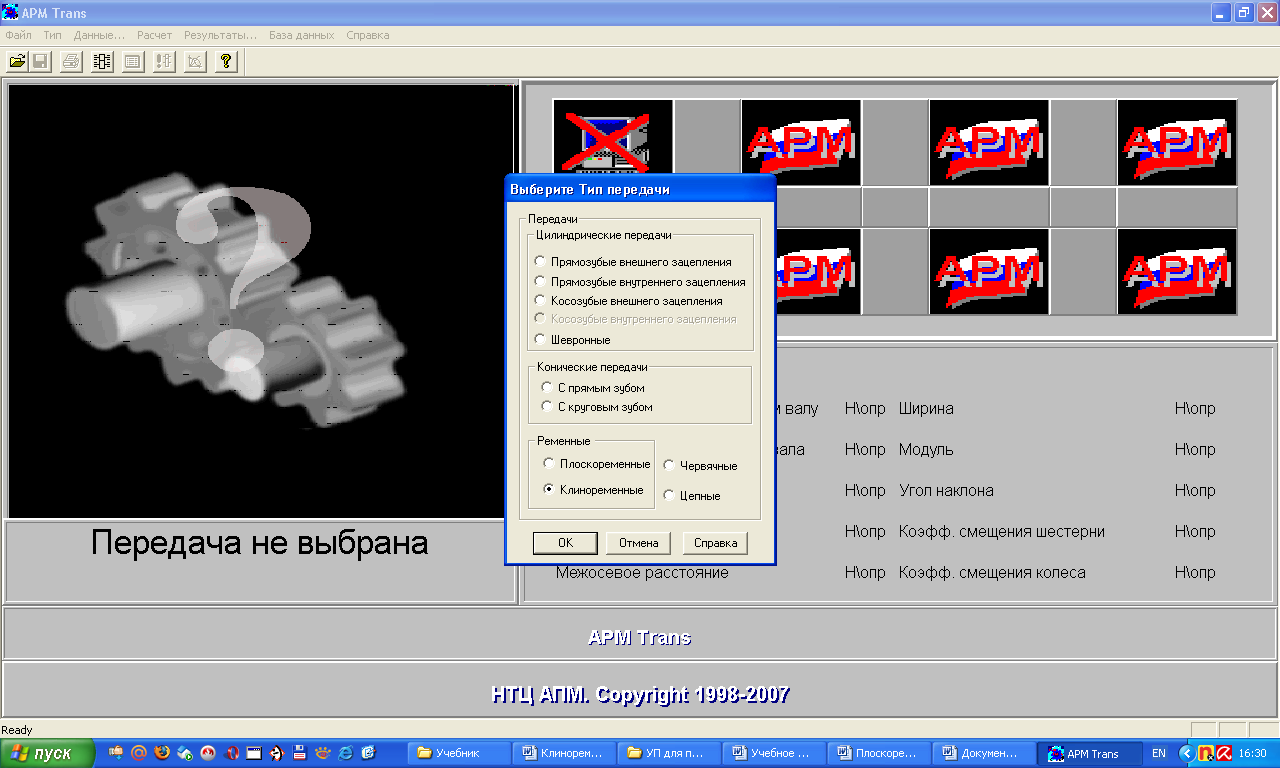Switch to Клинорем... Word taskbar button

point(565,753)
